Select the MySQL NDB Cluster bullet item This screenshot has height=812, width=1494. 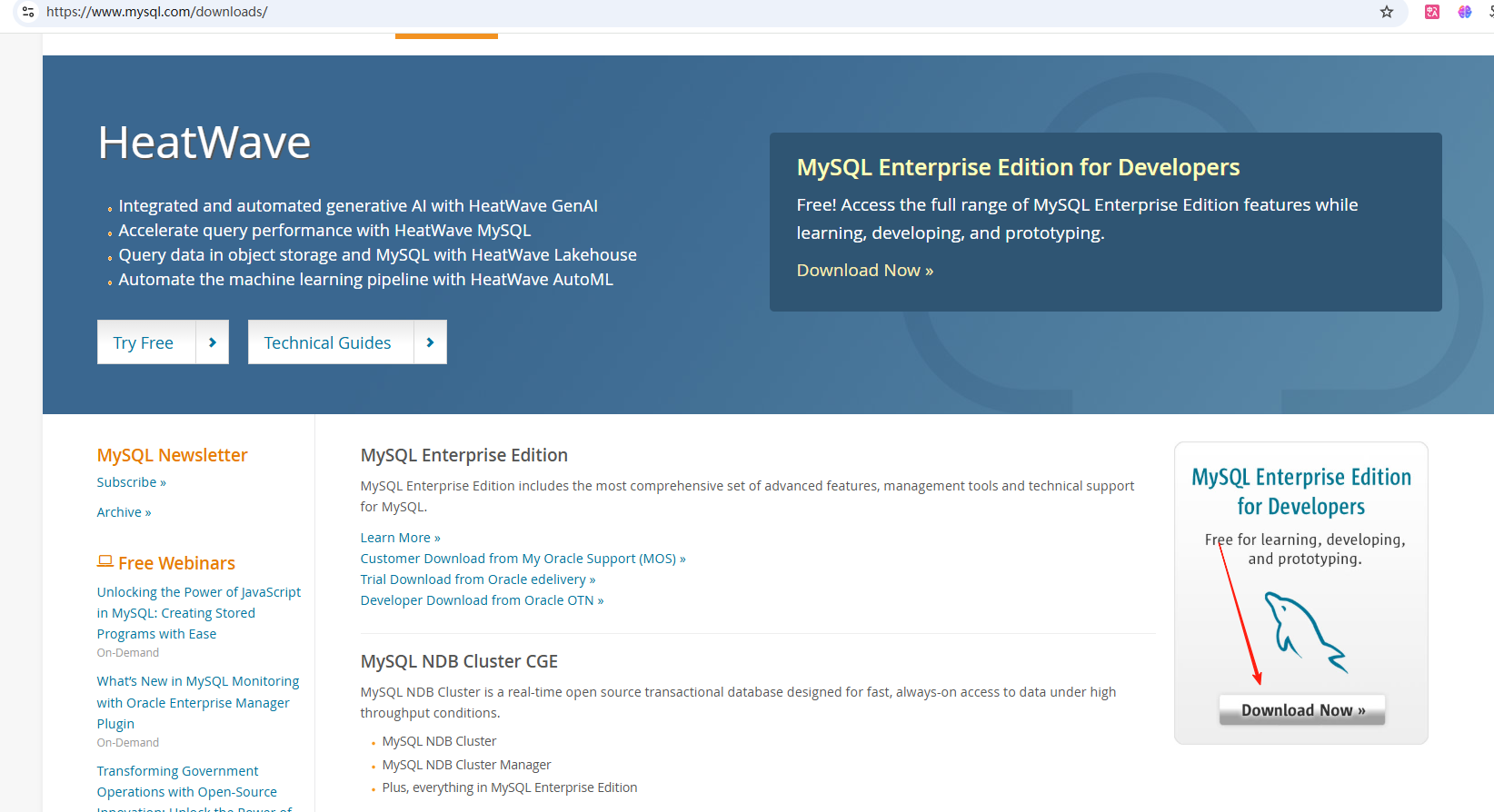pyautogui.click(x=439, y=741)
